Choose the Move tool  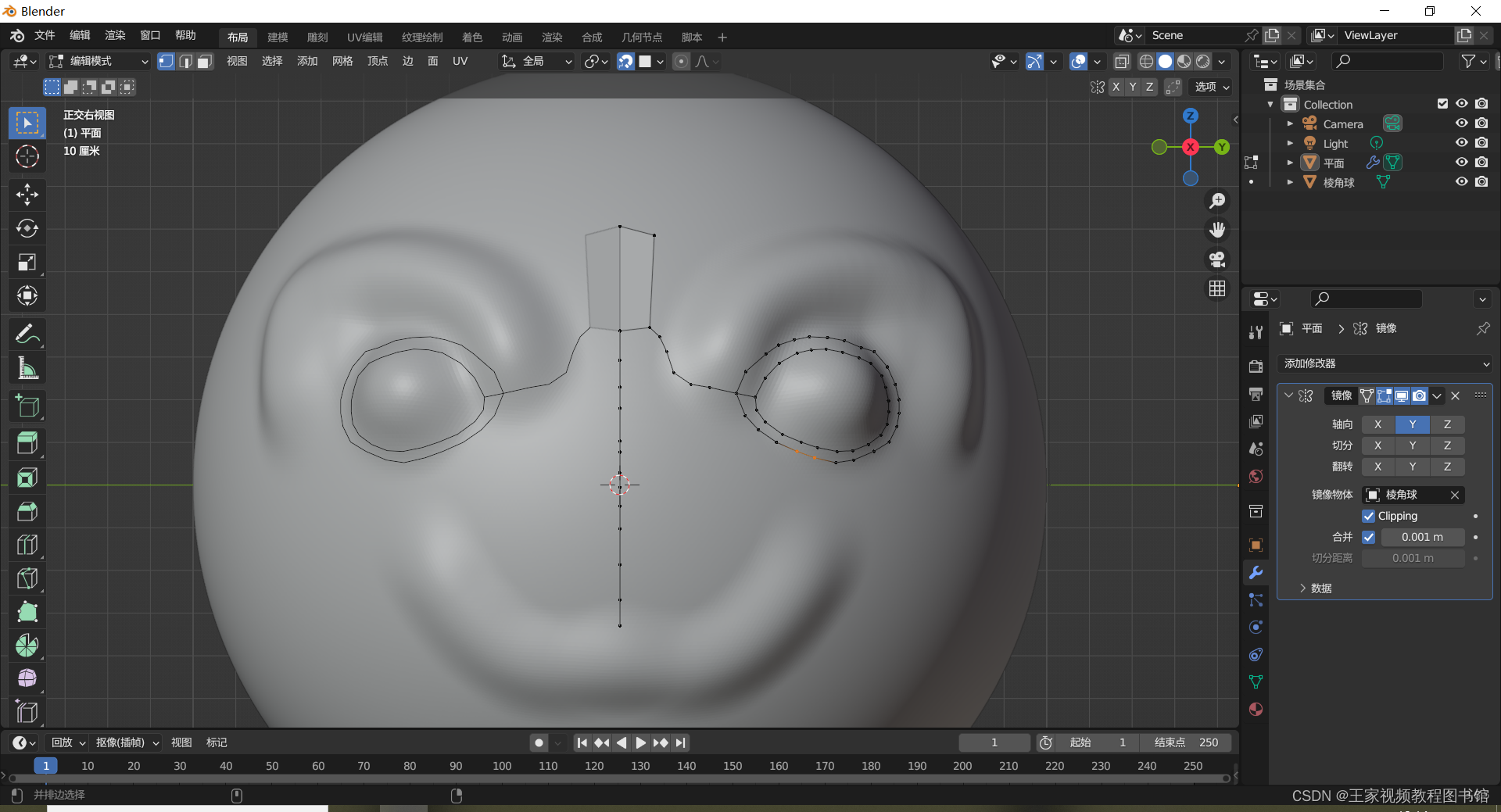[27, 195]
